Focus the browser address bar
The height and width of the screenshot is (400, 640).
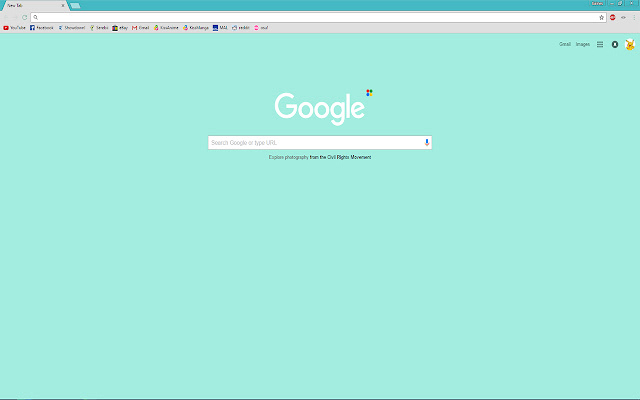coord(318,18)
